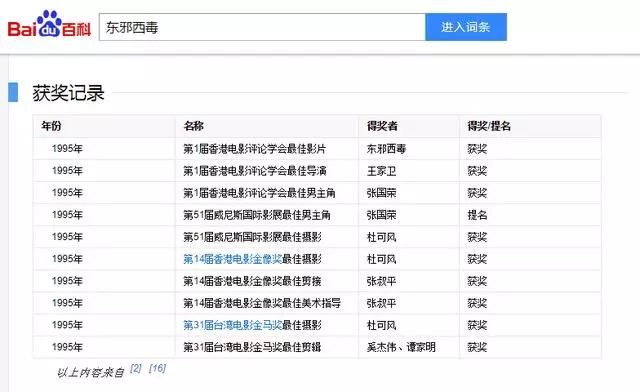
Task: Select 张国荣 in the 最佳男主角 评论学会 row
Action: 381,193
